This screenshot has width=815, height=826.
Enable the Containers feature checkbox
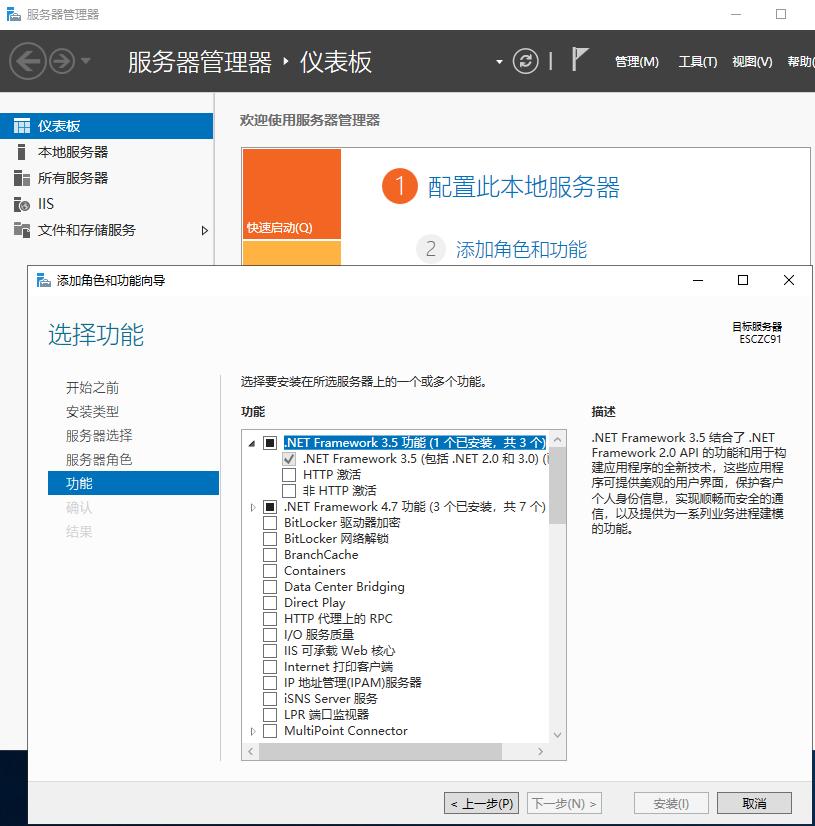point(268,571)
